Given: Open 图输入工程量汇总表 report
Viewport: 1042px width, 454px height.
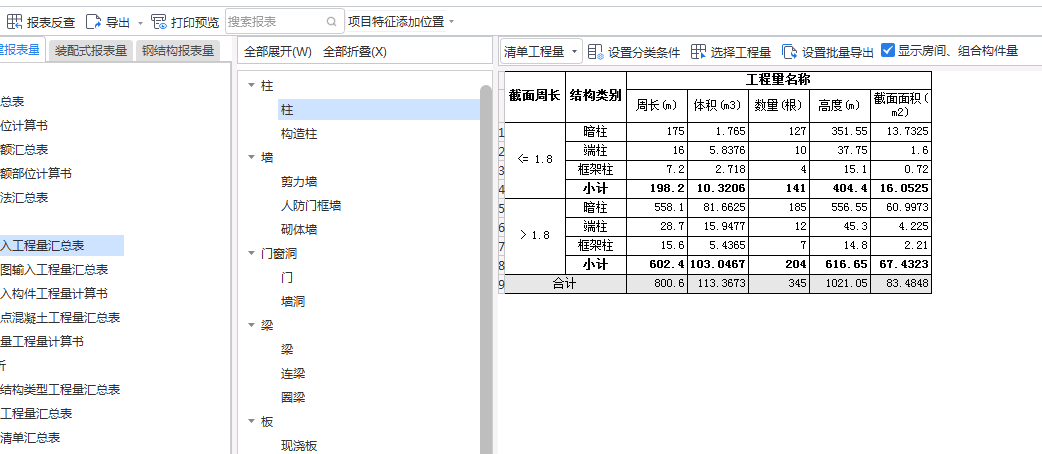Looking at the screenshot, I should point(54,269).
